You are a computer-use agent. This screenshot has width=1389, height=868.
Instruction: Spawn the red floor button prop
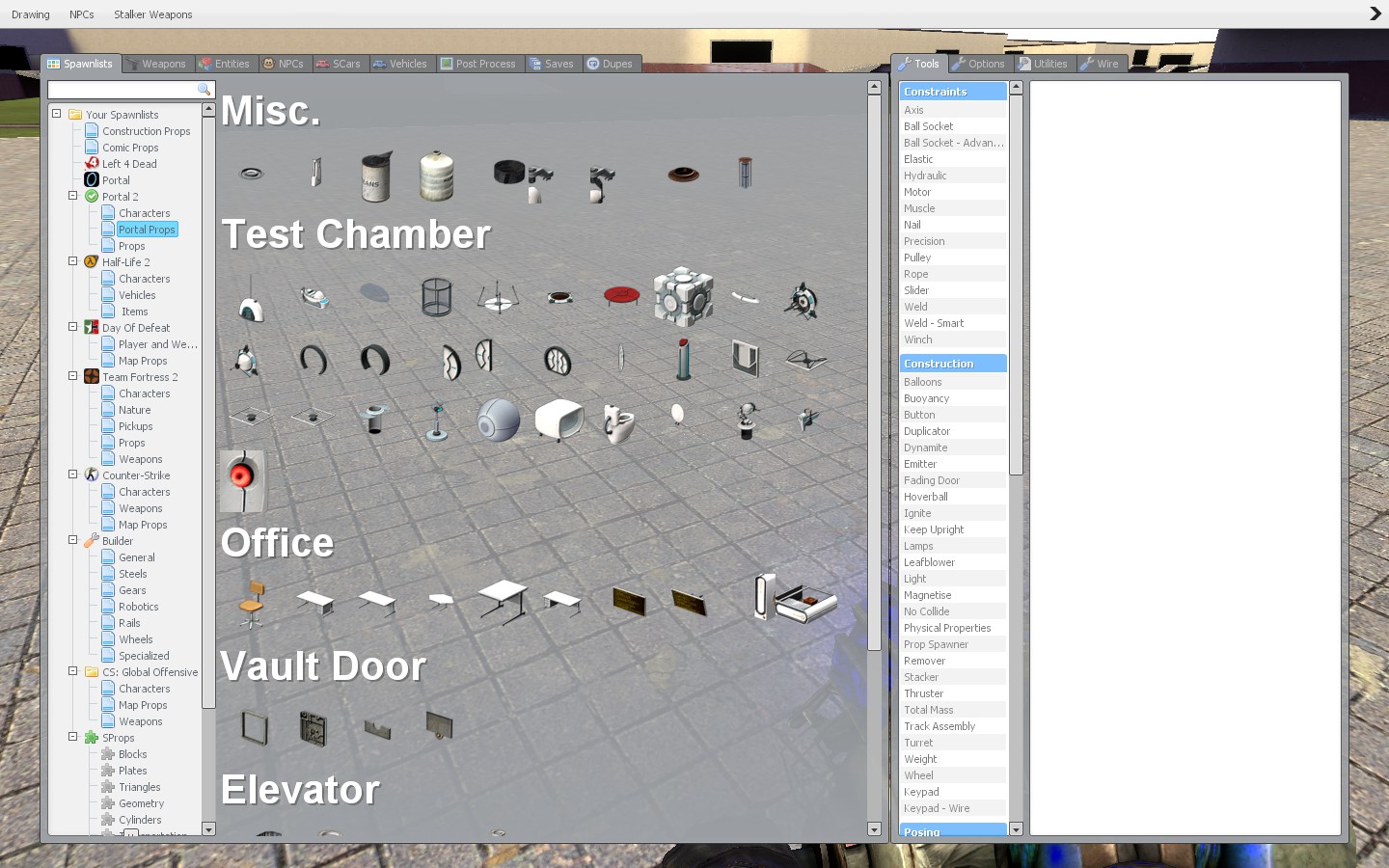pyautogui.click(x=621, y=296)
